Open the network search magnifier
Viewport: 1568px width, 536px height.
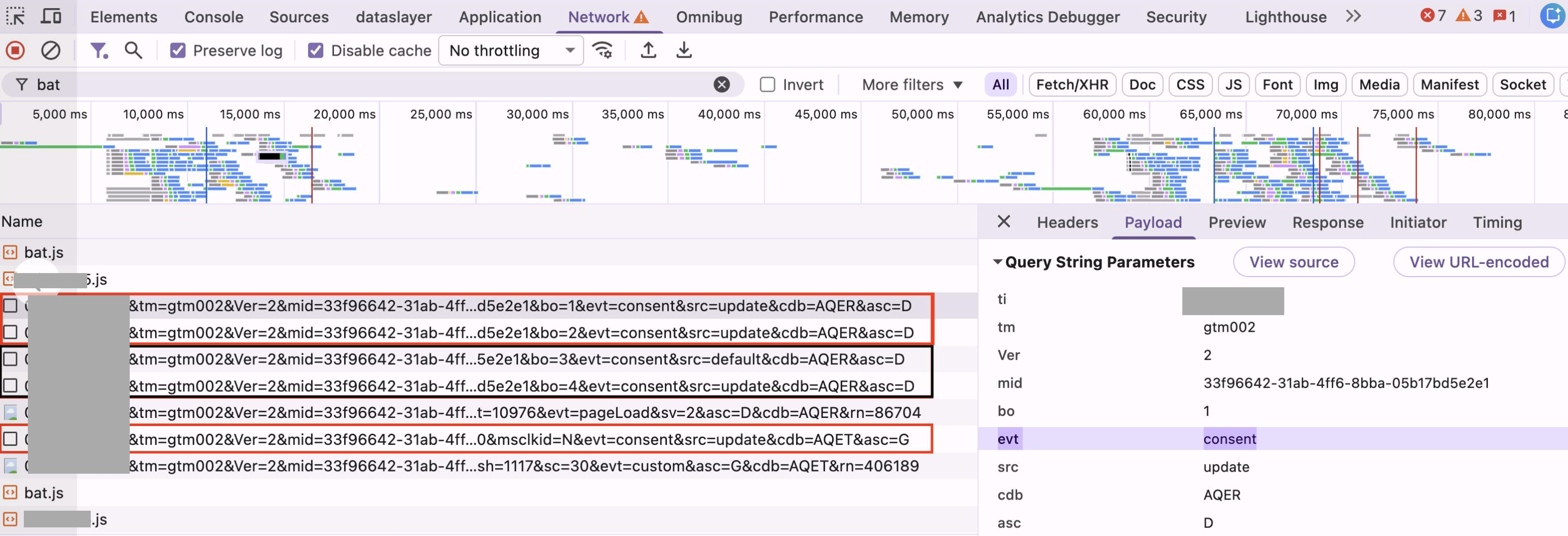tap(133, 50)
